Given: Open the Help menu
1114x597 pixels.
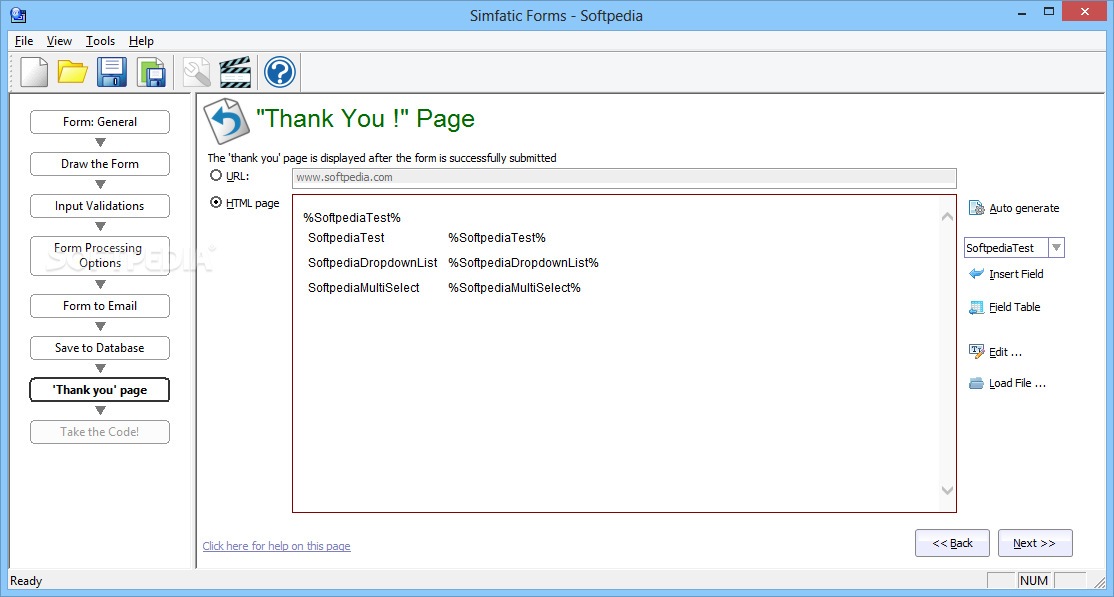Looking at the screenshot, I should [x=141, y=41].
